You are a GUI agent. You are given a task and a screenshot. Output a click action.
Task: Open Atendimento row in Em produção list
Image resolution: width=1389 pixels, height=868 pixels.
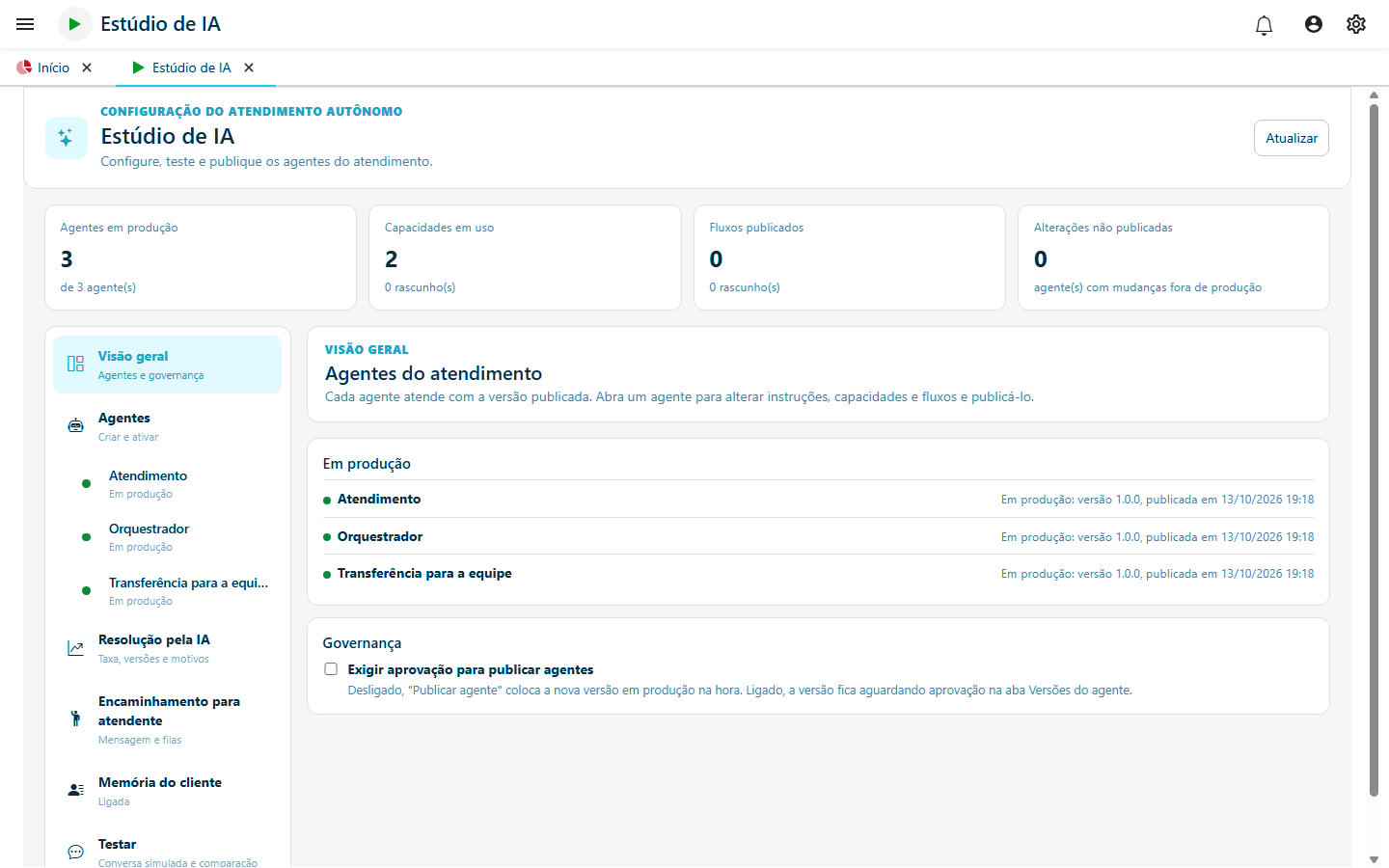[x=818, y=499]
